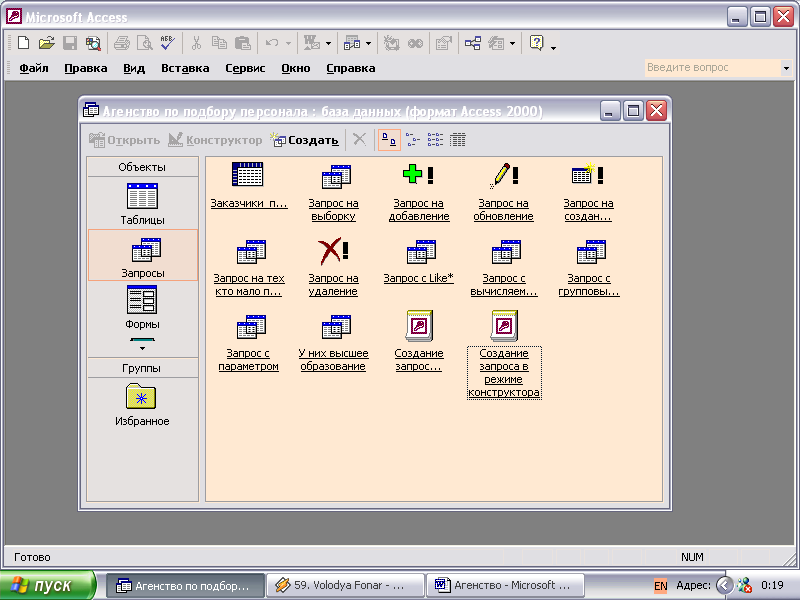Image resolution: width=800 pixels, height=600 pixels.
Task: Click the New database toolbar icon
Action: (23, 43)
